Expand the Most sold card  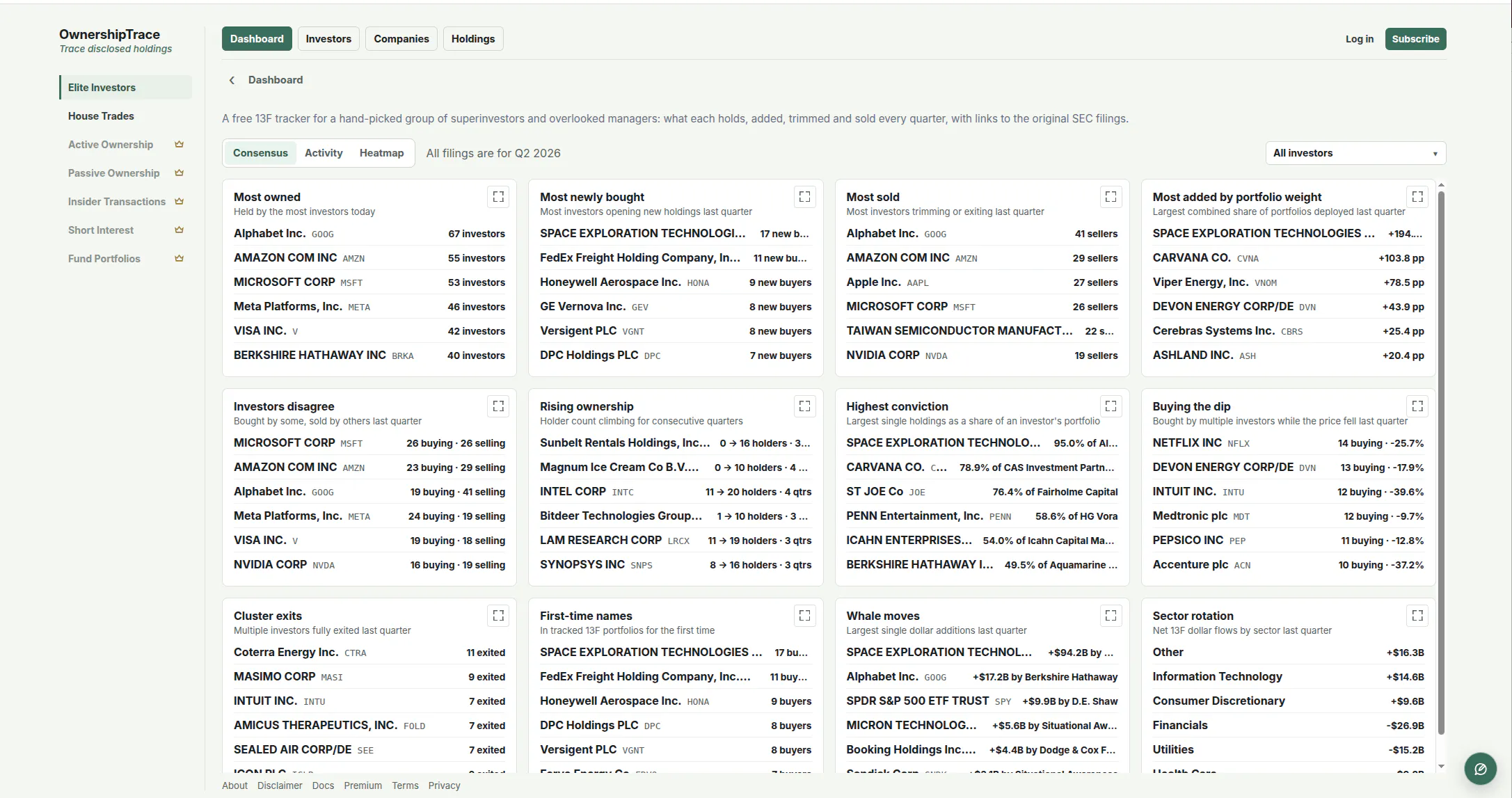pyautogui.click(x=1111, y=197)
